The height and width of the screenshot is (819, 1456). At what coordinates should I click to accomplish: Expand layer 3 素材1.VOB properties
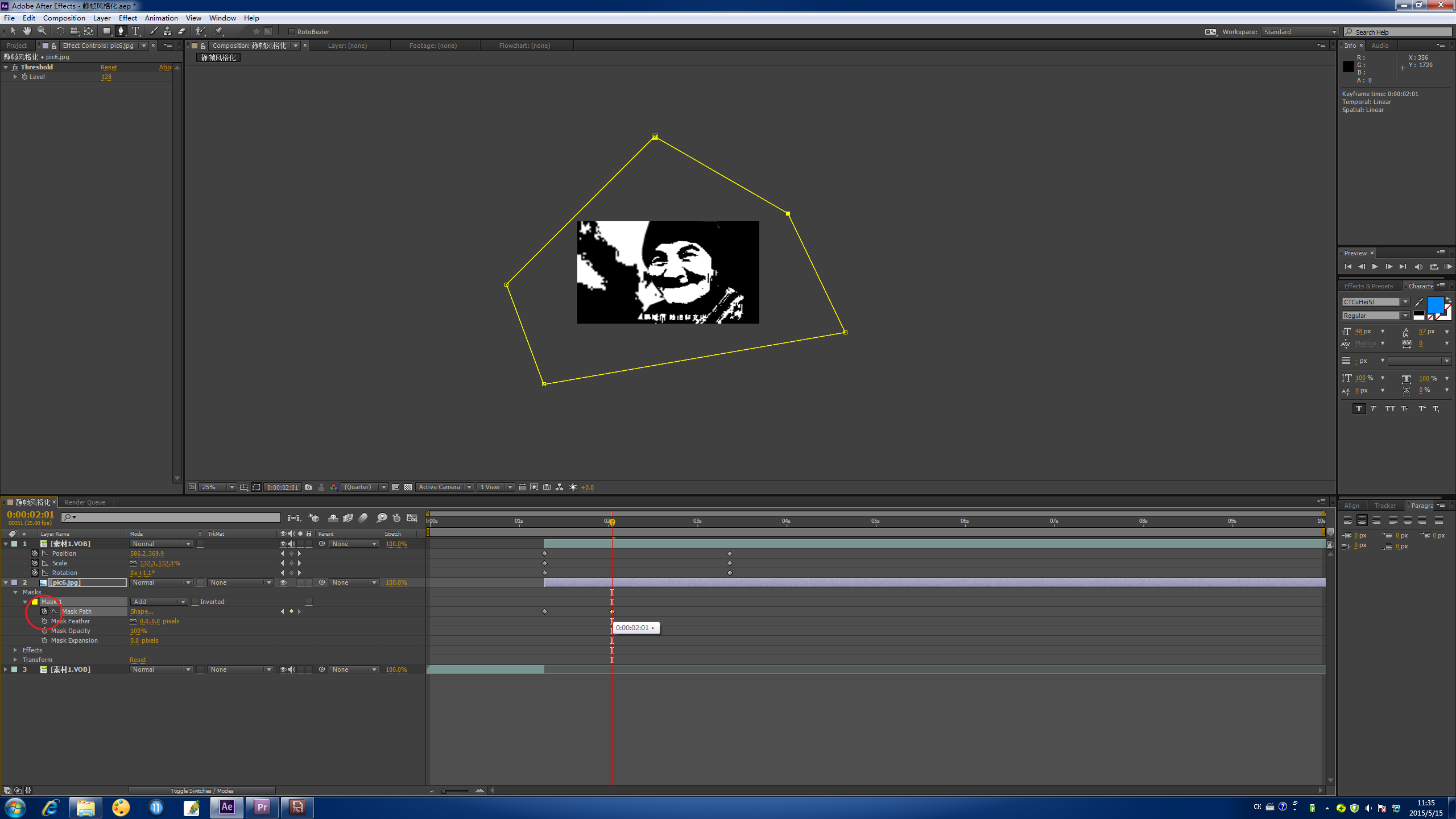[6, 669]
